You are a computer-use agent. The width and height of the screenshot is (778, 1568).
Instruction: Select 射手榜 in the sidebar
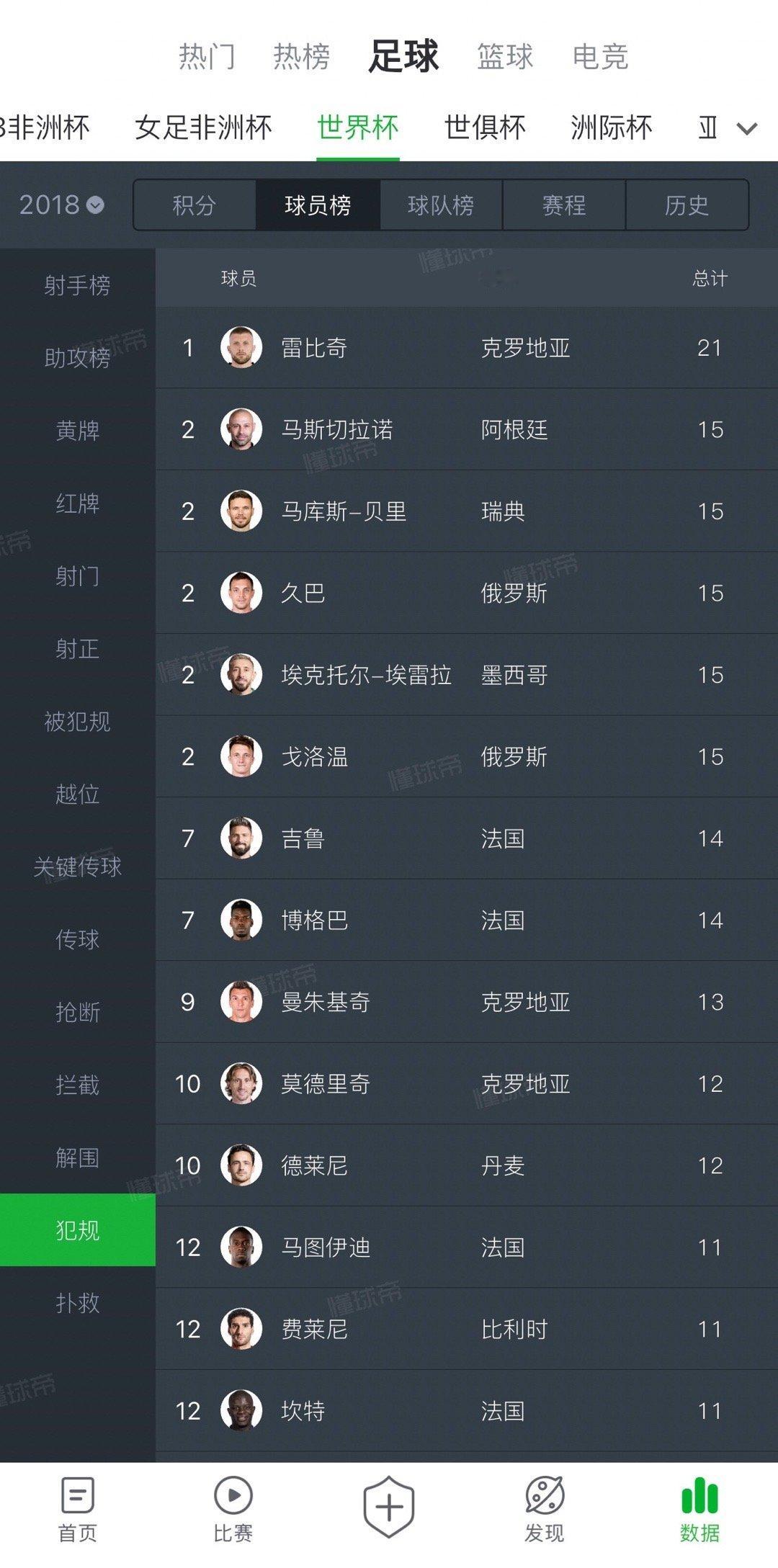click(x=78, y=285)
